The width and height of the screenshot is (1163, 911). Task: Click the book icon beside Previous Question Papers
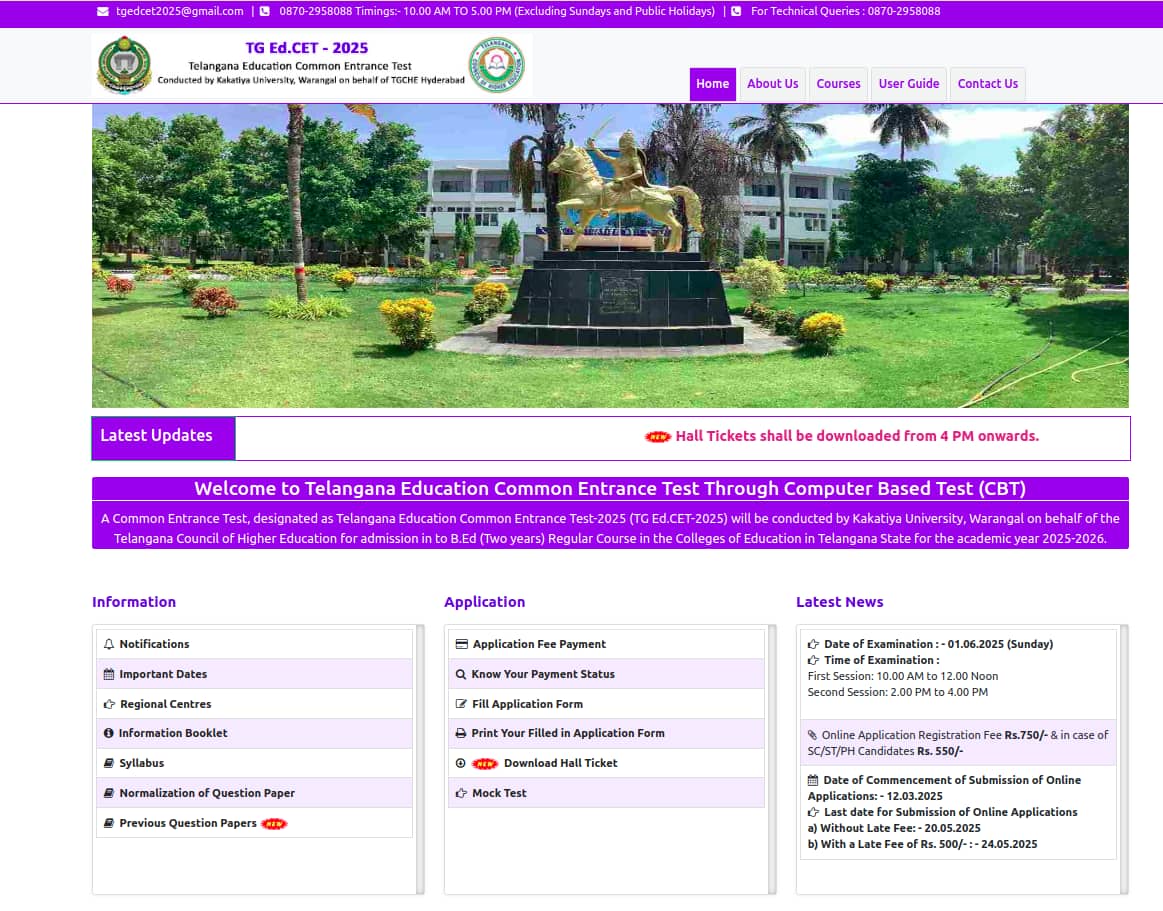click(109, 823)
